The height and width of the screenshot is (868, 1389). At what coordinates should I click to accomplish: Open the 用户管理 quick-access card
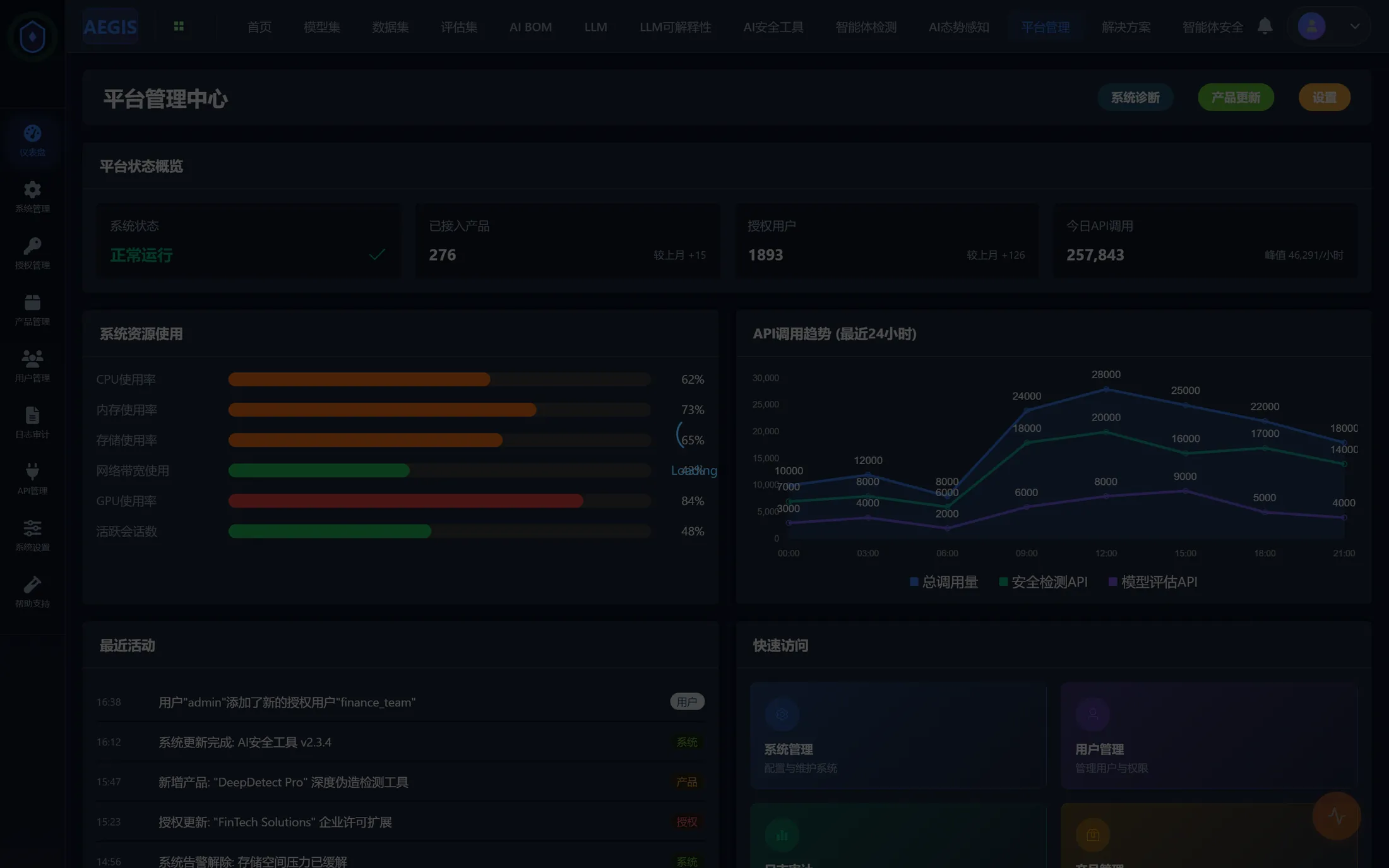coord(1209,735)
